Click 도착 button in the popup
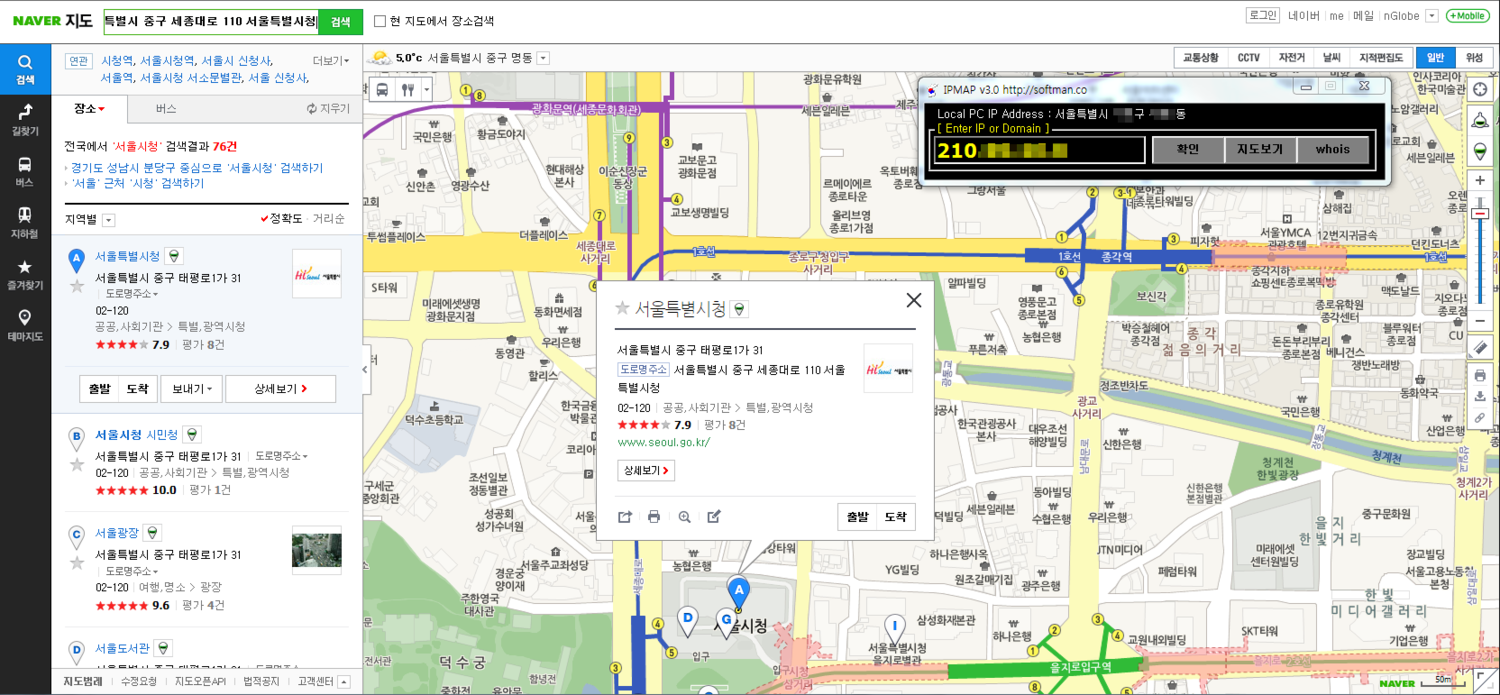The height and width of the screenshot is (695, 1500). [895, 517]
